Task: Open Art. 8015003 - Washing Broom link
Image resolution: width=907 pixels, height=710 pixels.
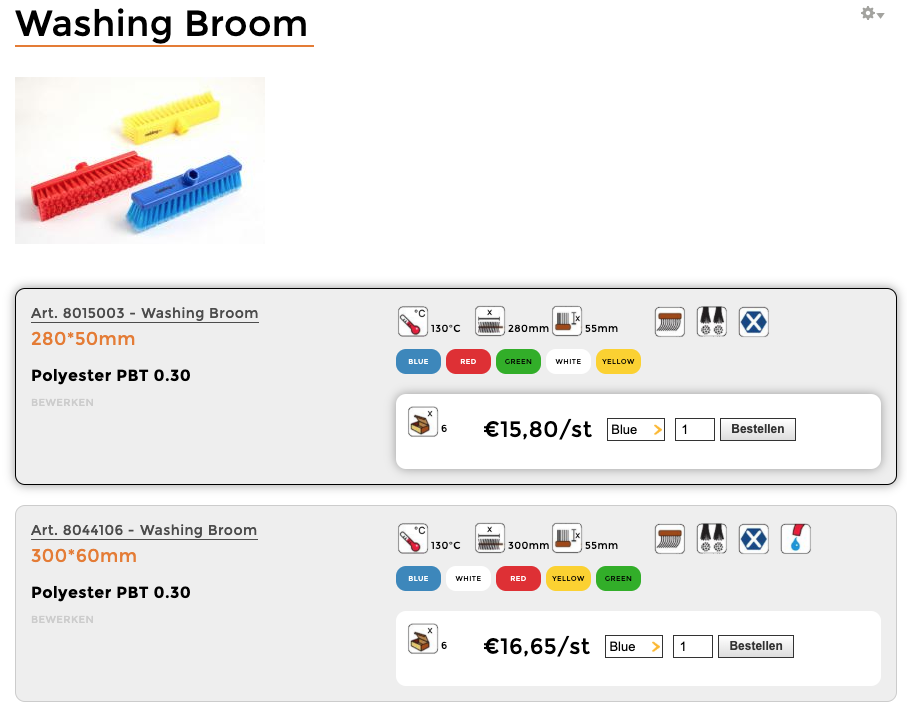Action: 145,313
